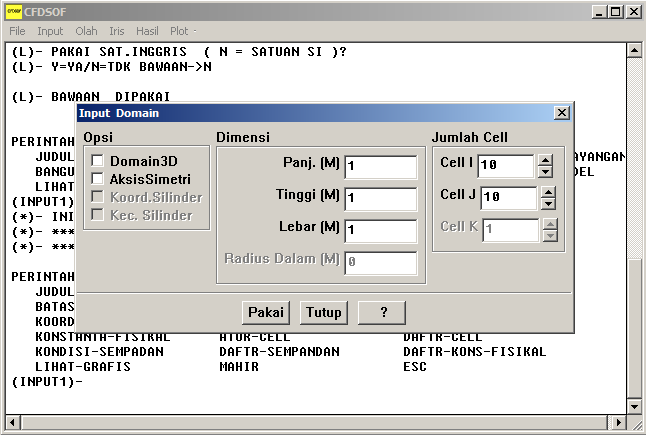Open the Olah menu

pos(86,31)
